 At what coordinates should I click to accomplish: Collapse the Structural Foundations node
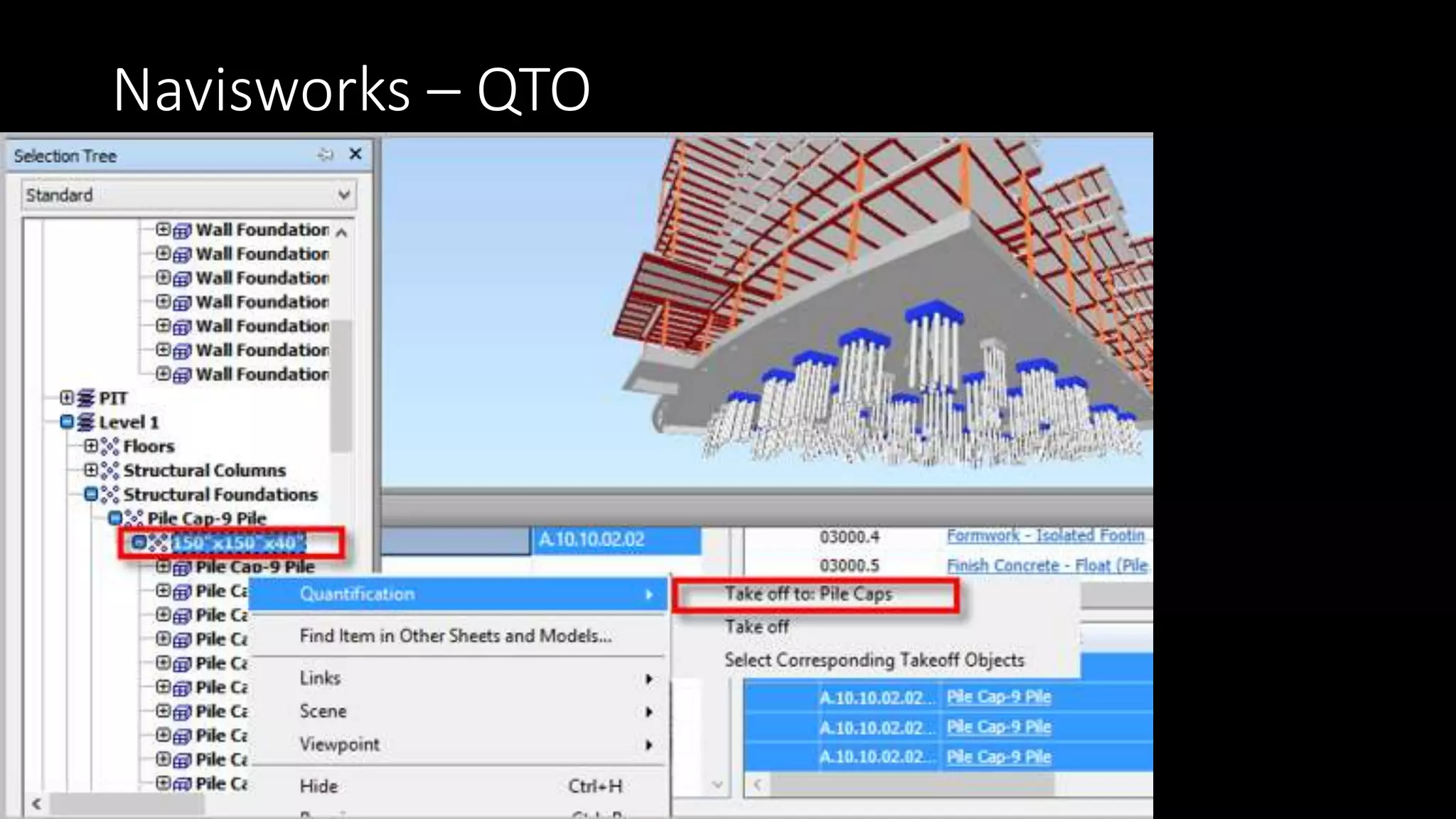91,494
